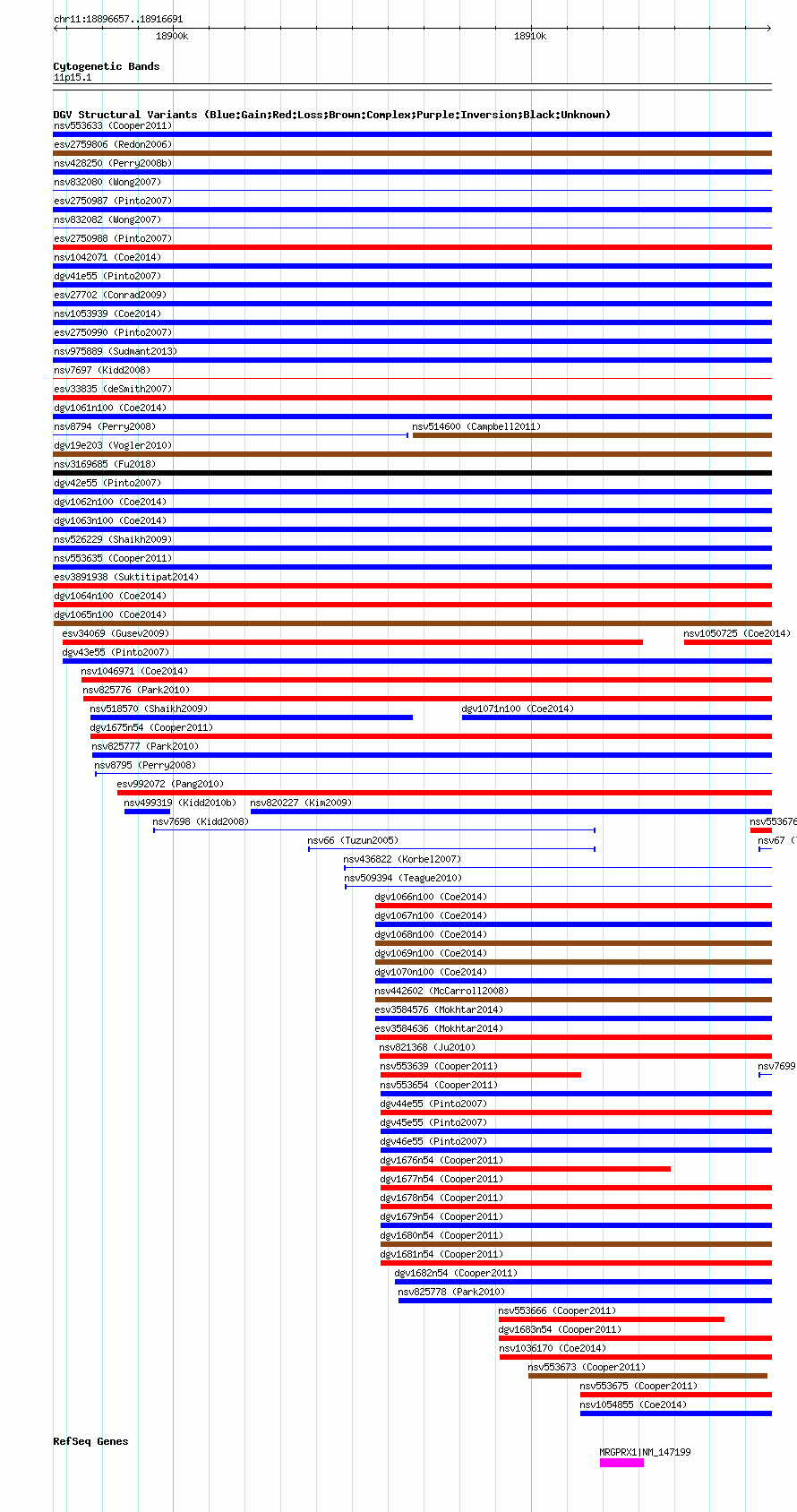This screenshot has width=797, height=1512.
Task: Open nsv436822 (Korbel2007) label
Action: pos(403,859)
